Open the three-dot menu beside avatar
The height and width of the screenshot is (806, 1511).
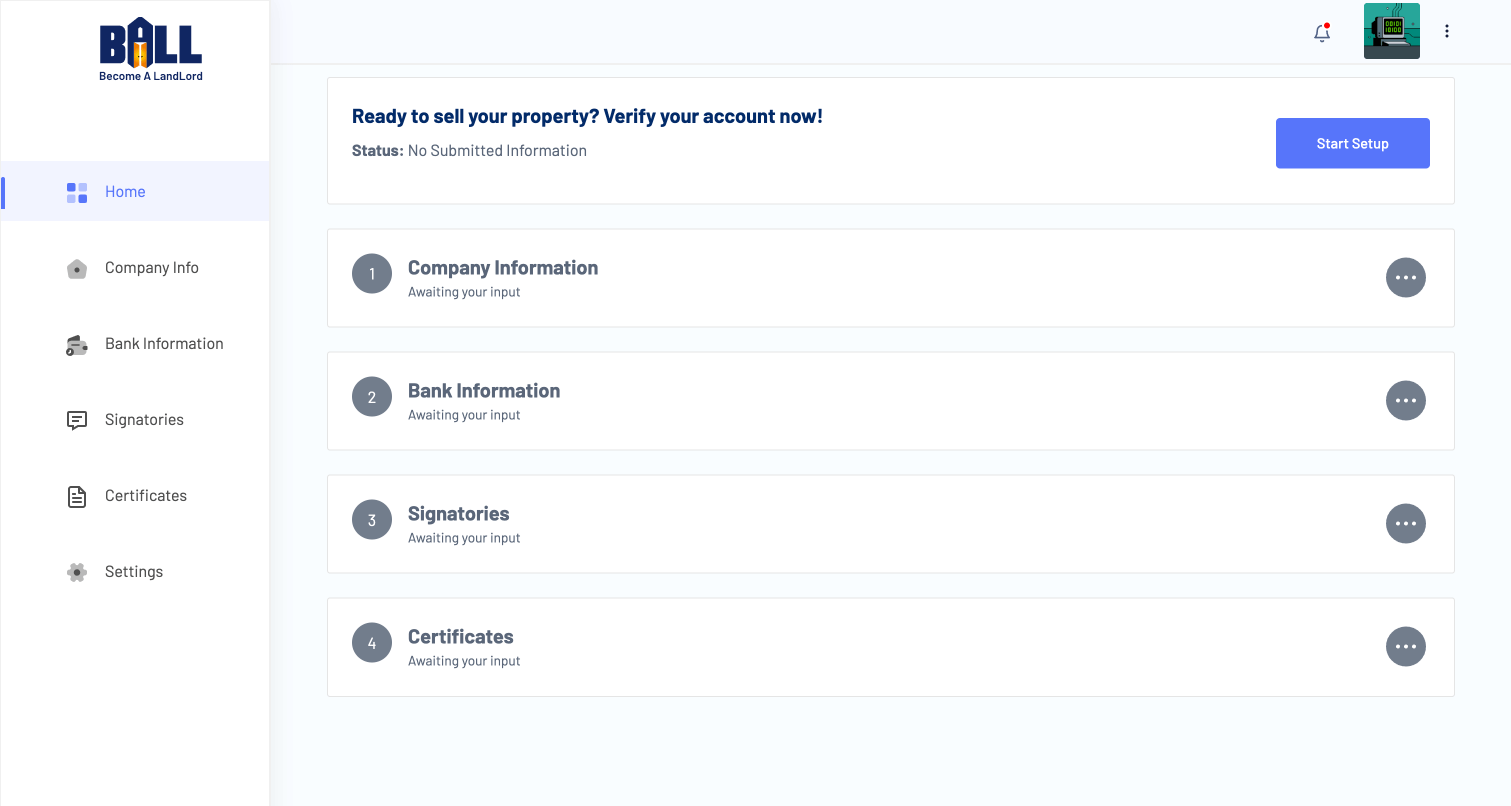pyautogui.click(x=1446, y=31)
